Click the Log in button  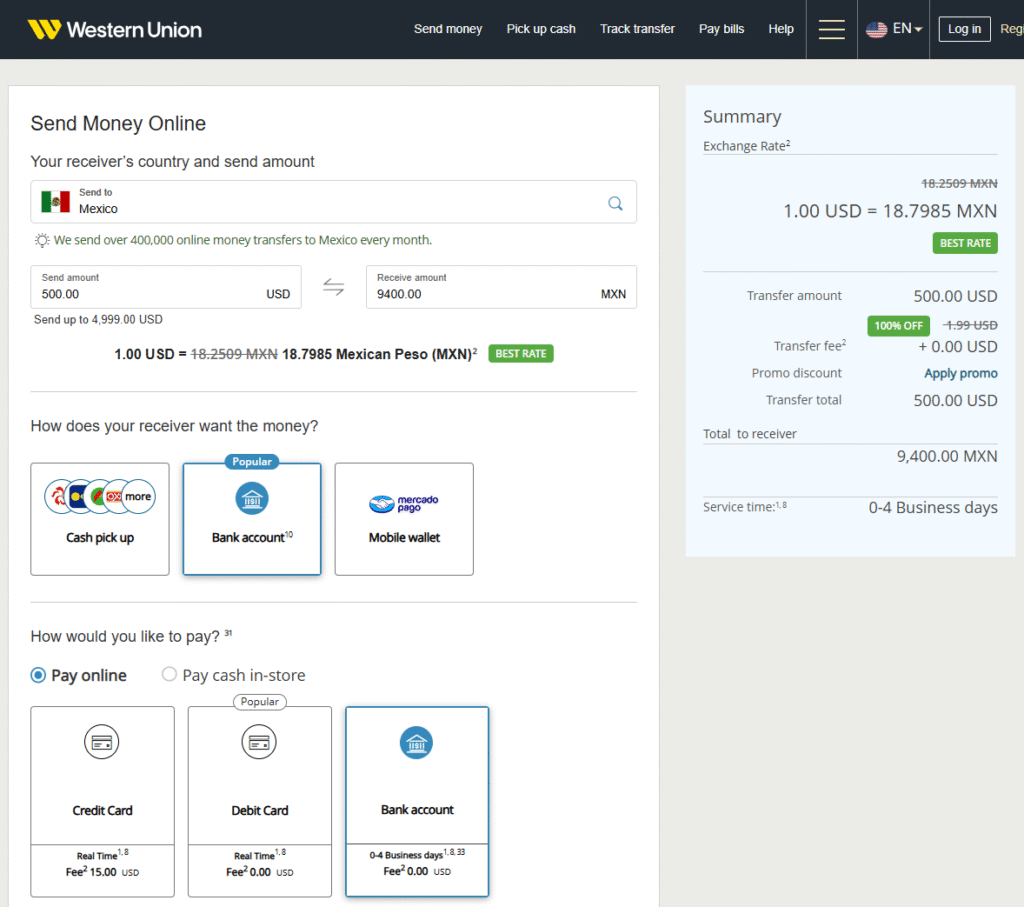964,29
